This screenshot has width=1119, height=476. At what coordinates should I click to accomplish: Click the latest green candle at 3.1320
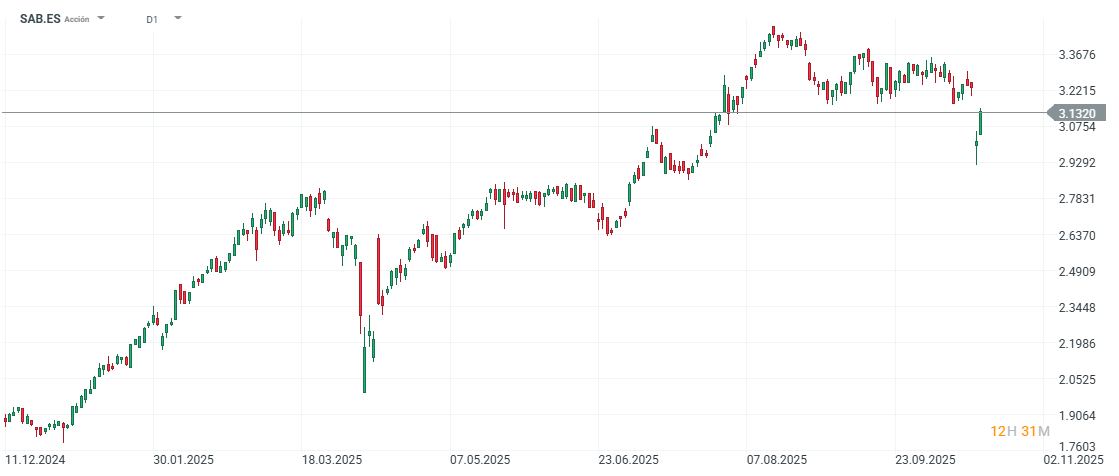pos(981,122)
